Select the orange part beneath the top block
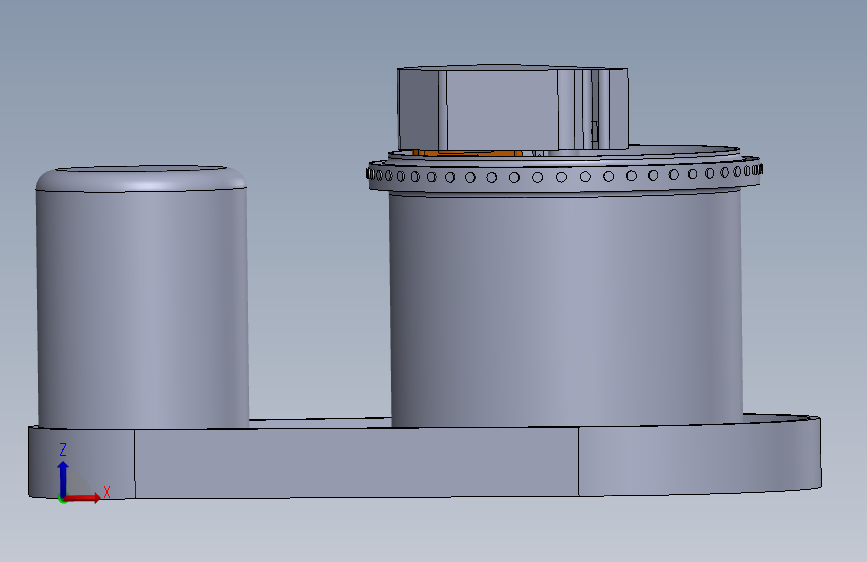Screen dimensions: 867x562 click(x=467, y=153)
